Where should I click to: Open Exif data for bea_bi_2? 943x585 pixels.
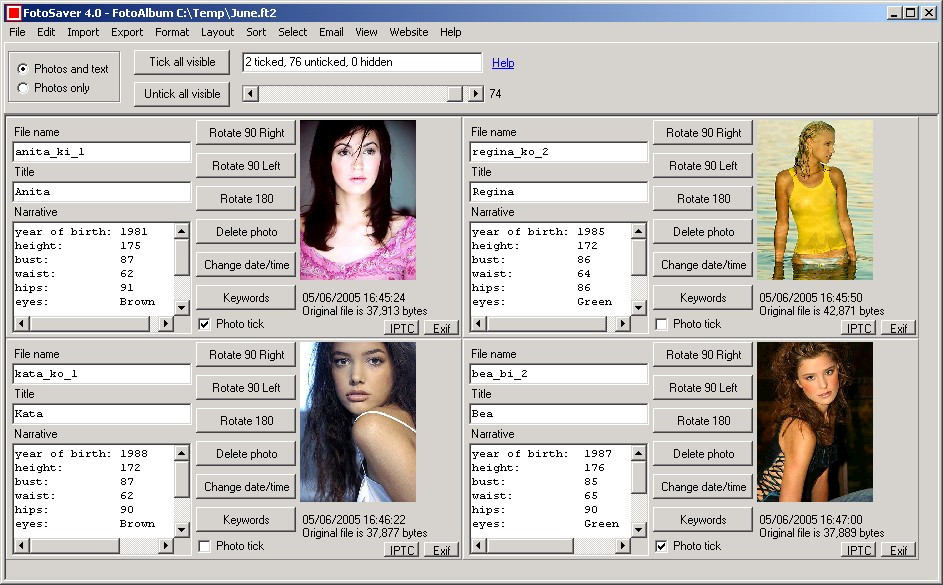[x=898, y=550]
